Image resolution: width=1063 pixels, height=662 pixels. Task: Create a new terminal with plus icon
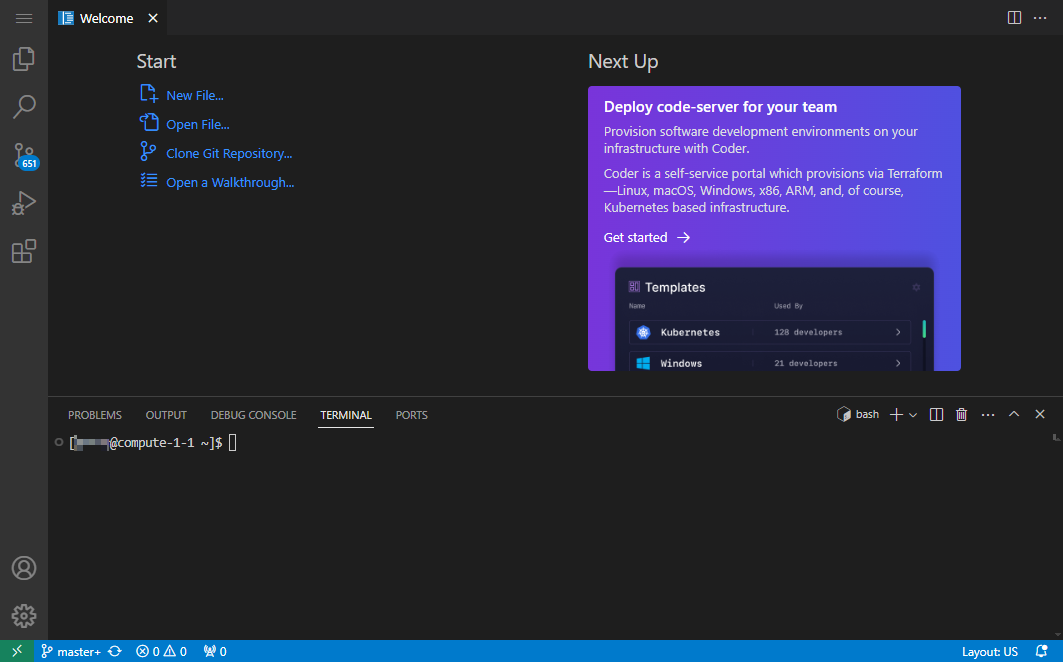pyautogui.click(x=896, y=414)
